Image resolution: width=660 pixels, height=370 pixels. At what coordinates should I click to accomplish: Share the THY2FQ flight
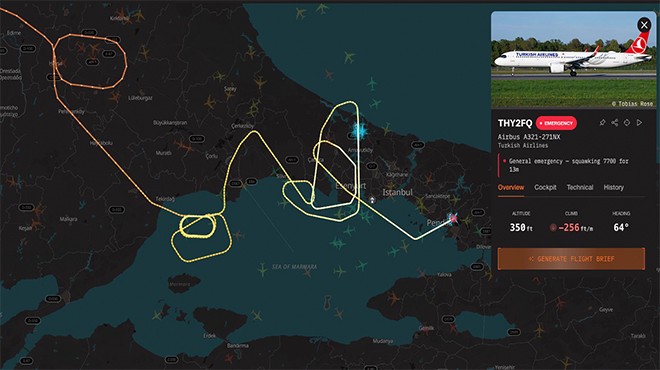tap(615, 122)
